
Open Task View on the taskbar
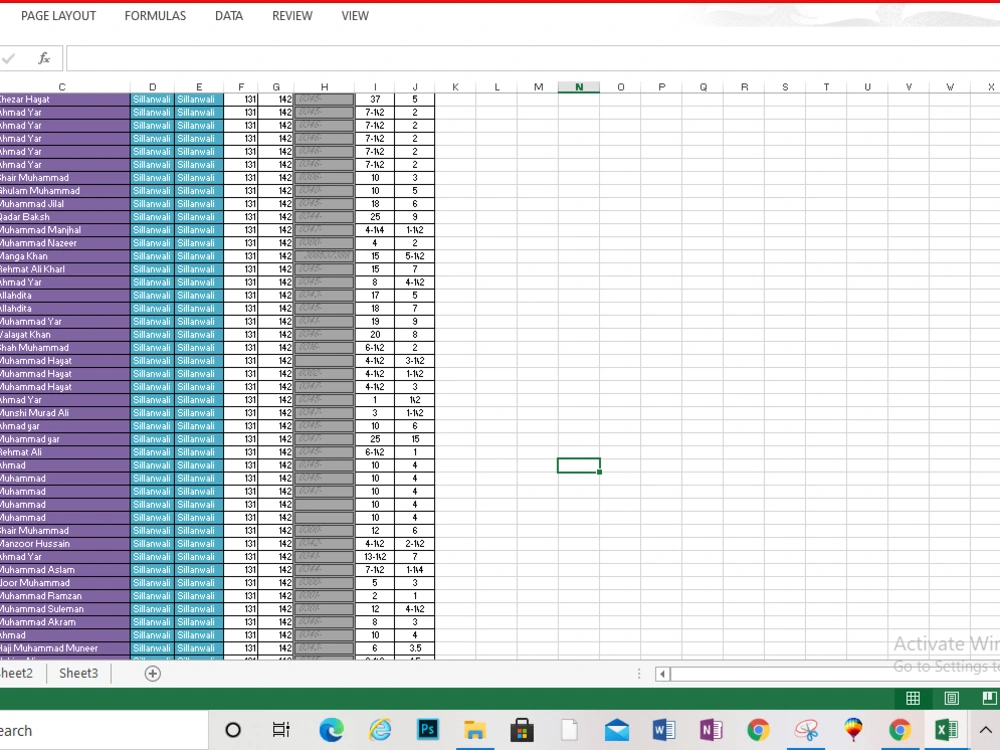click(281, 730)
